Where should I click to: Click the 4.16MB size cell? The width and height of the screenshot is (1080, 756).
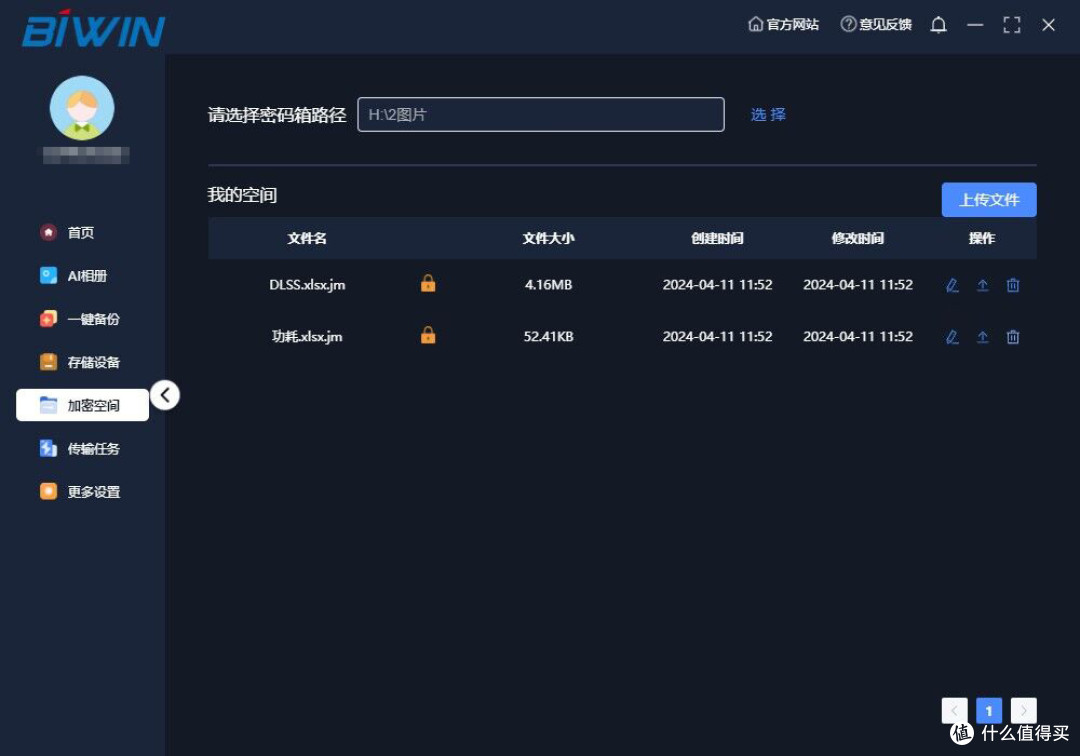548,285
